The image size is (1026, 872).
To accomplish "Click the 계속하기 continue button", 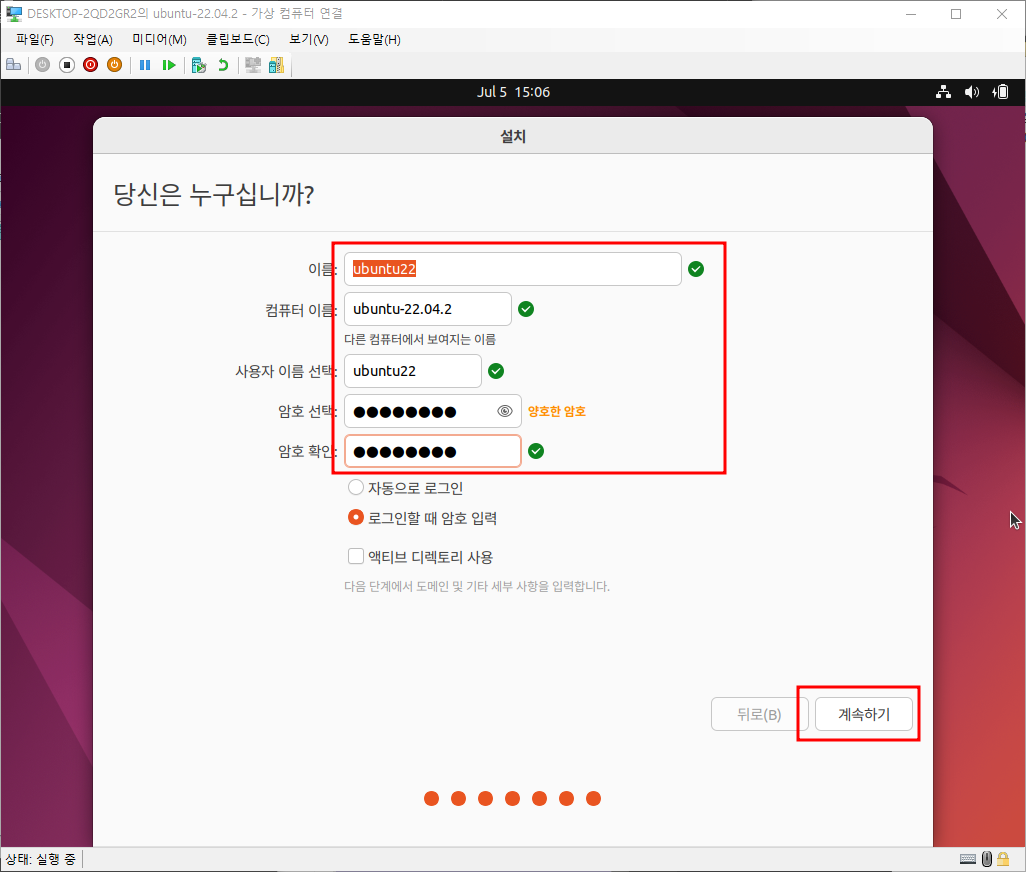I will tap(864, 714).
